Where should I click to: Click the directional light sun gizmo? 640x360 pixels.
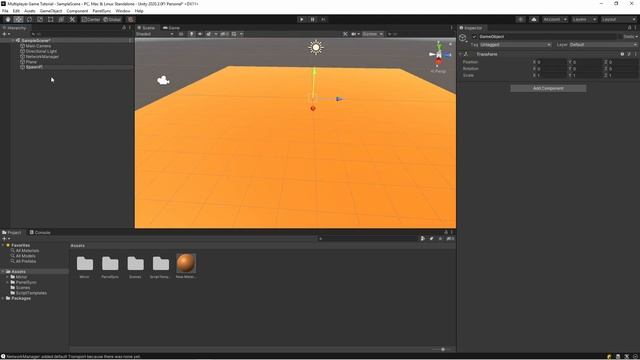click(x=316, y=47)
